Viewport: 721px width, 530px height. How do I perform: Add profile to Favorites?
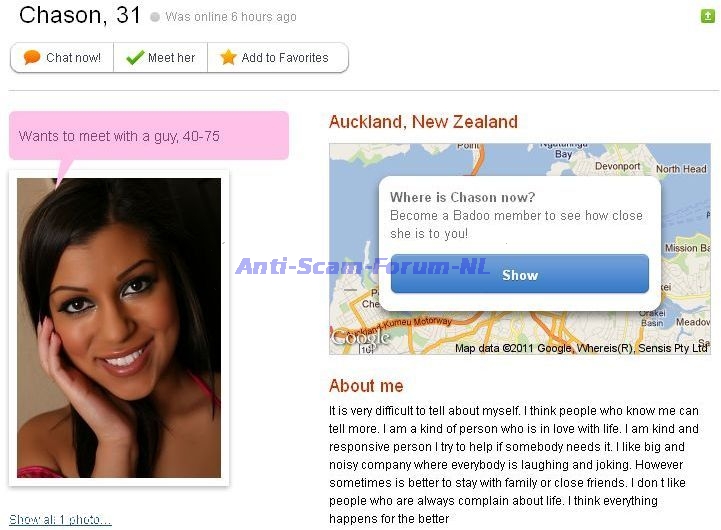point(278,57)
